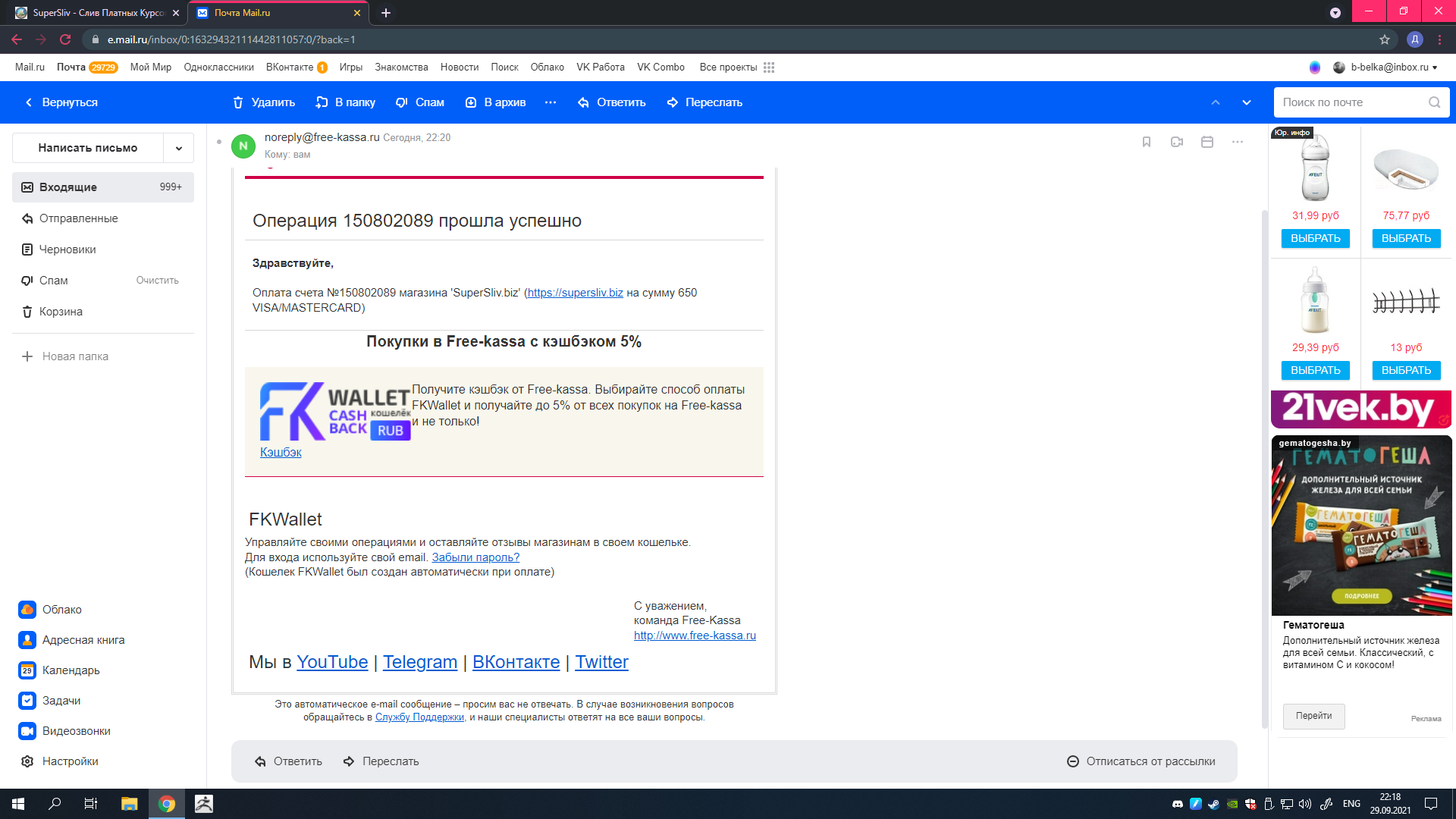This screenshot has height=819, width=1456.
Task: Bookmark this email with the flag icon
Action: pos(1147,142)
